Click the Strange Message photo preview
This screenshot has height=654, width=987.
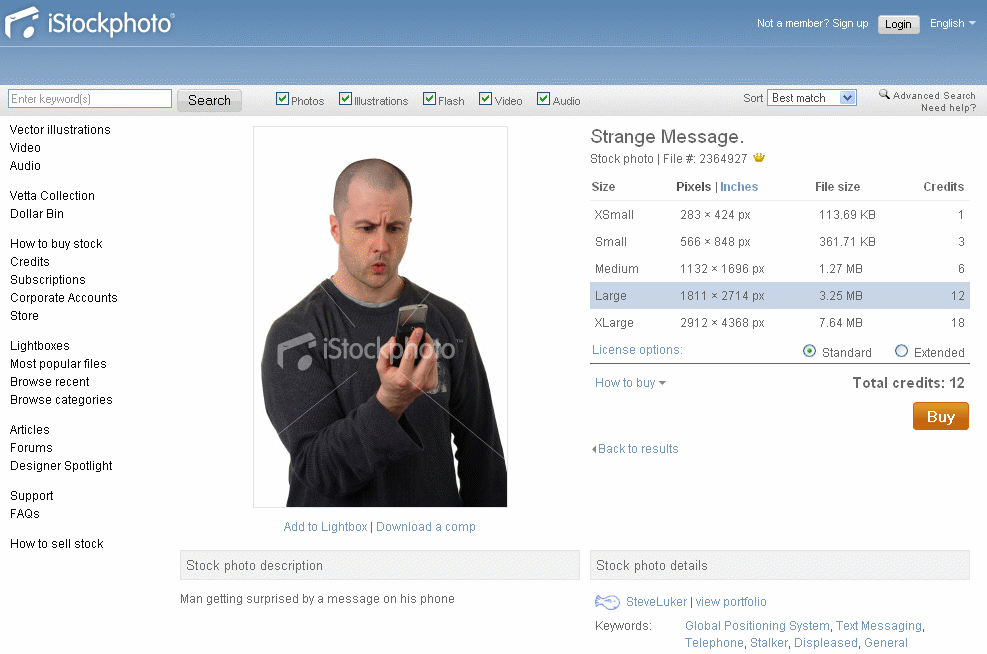pyautogui.click(x=380, y=317)
